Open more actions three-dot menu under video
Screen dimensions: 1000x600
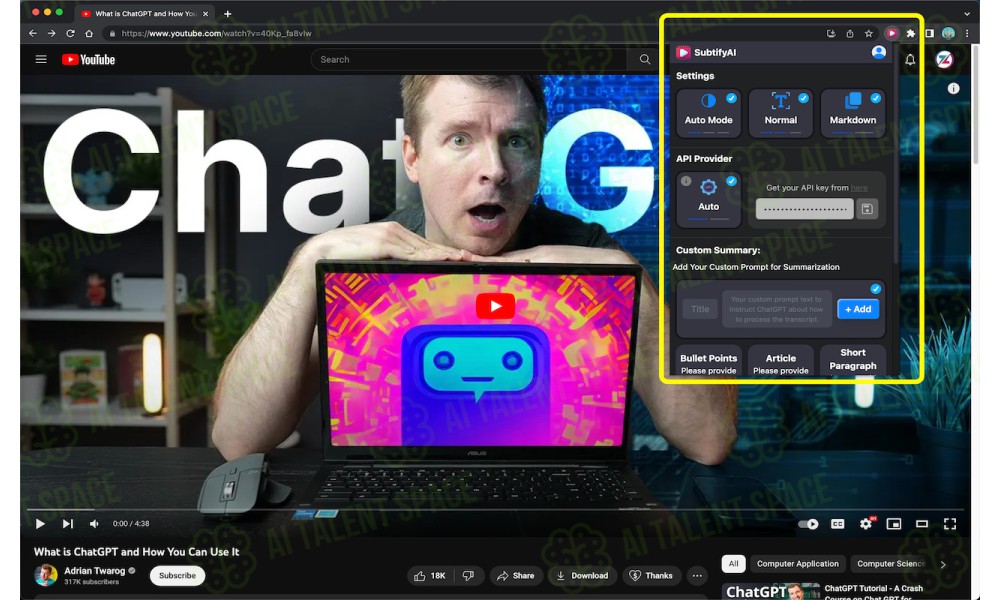tap(697, 576)
